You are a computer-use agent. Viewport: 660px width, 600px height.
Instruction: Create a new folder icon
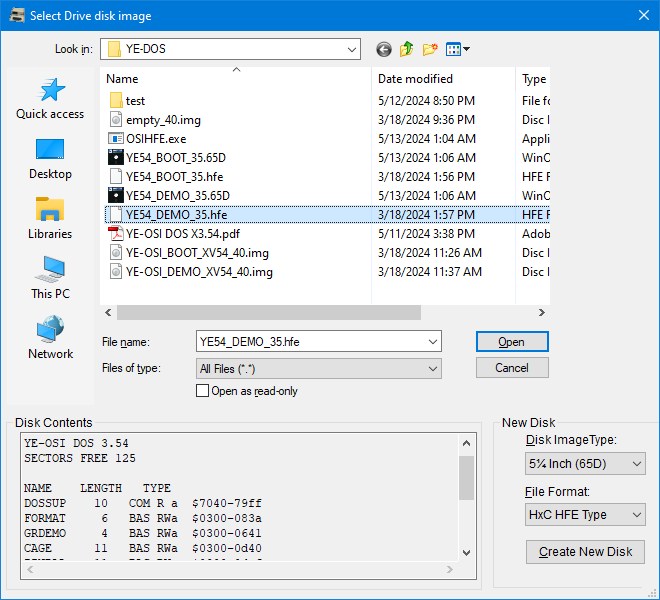[430, 49]
